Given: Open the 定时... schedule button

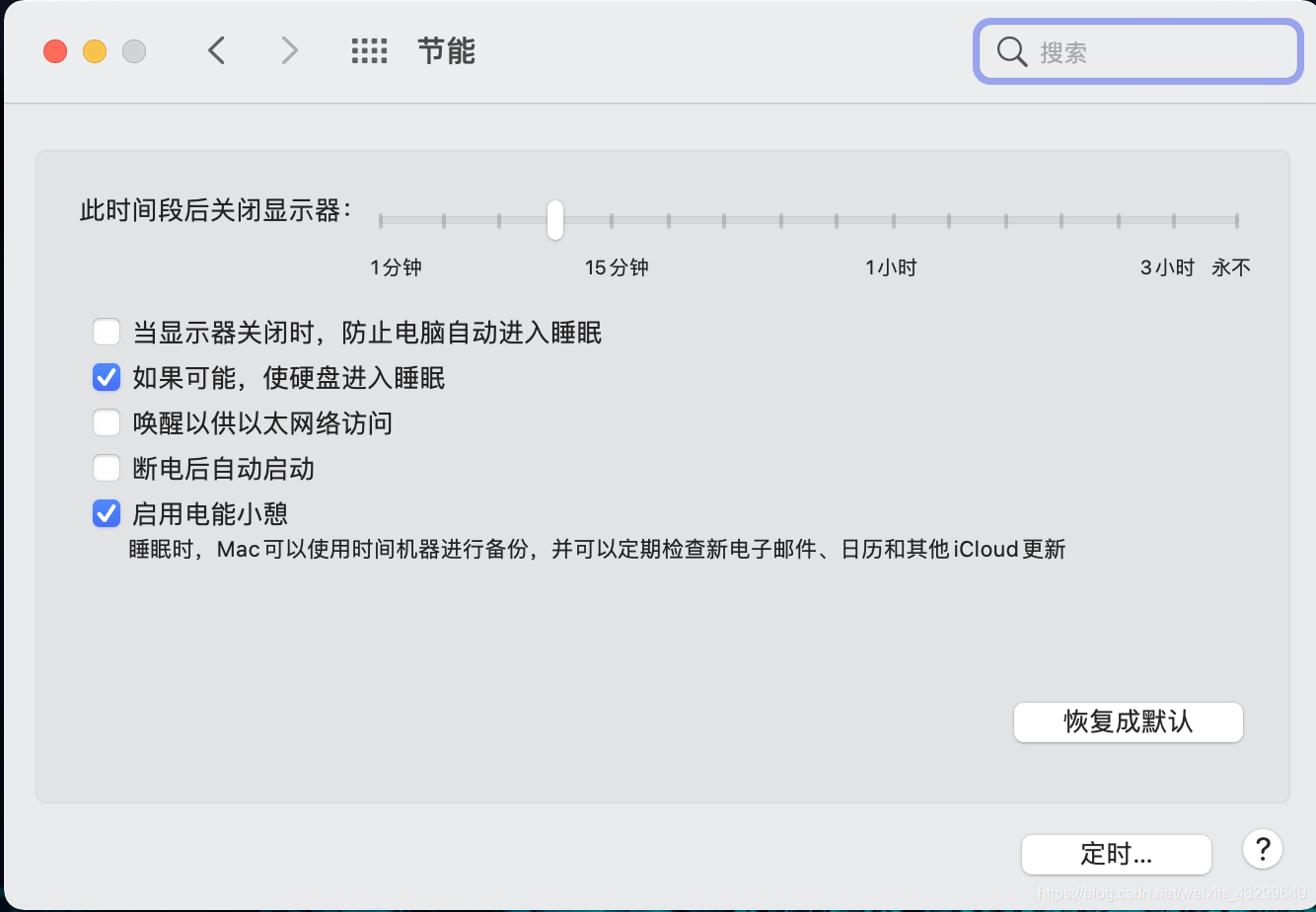Looking at the screenshot, I should pos(1116,854).
